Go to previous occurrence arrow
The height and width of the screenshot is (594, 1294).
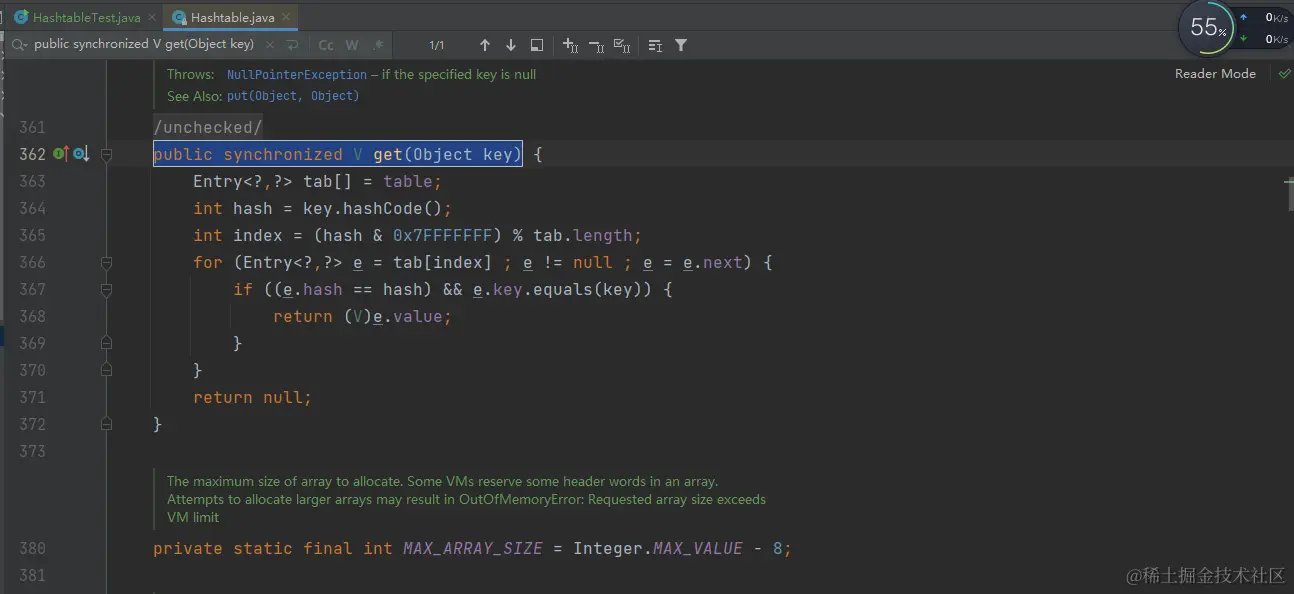pyautogui.click(x=485, y=45)
